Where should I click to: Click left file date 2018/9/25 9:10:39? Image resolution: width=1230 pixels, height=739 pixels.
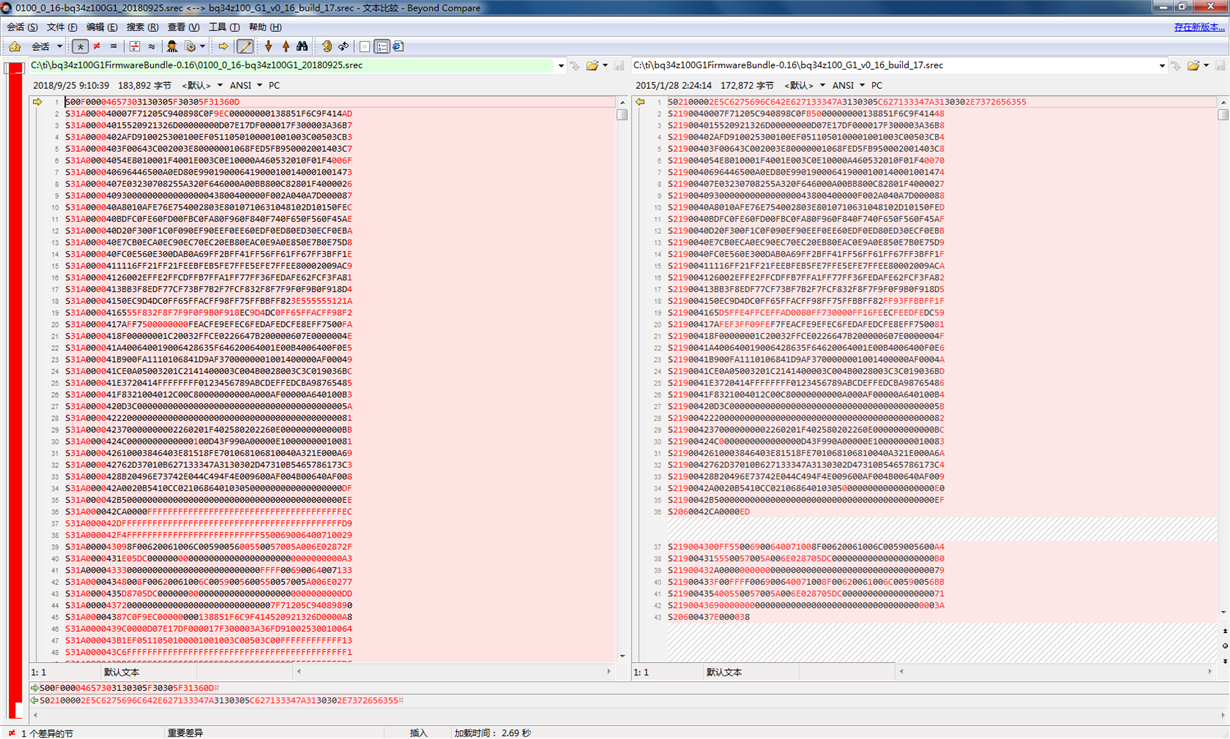coord(71,86)
